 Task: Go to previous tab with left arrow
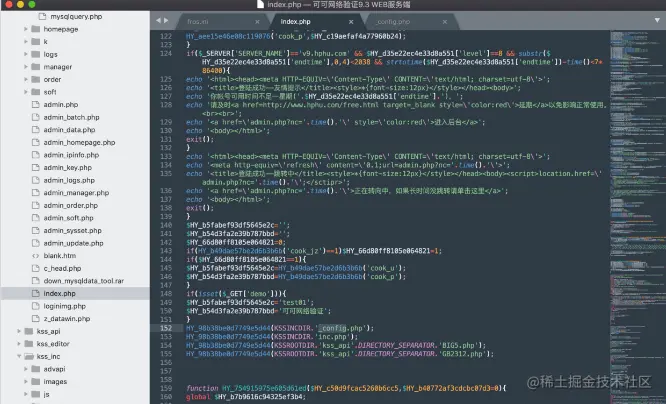(x=158, y=20)
